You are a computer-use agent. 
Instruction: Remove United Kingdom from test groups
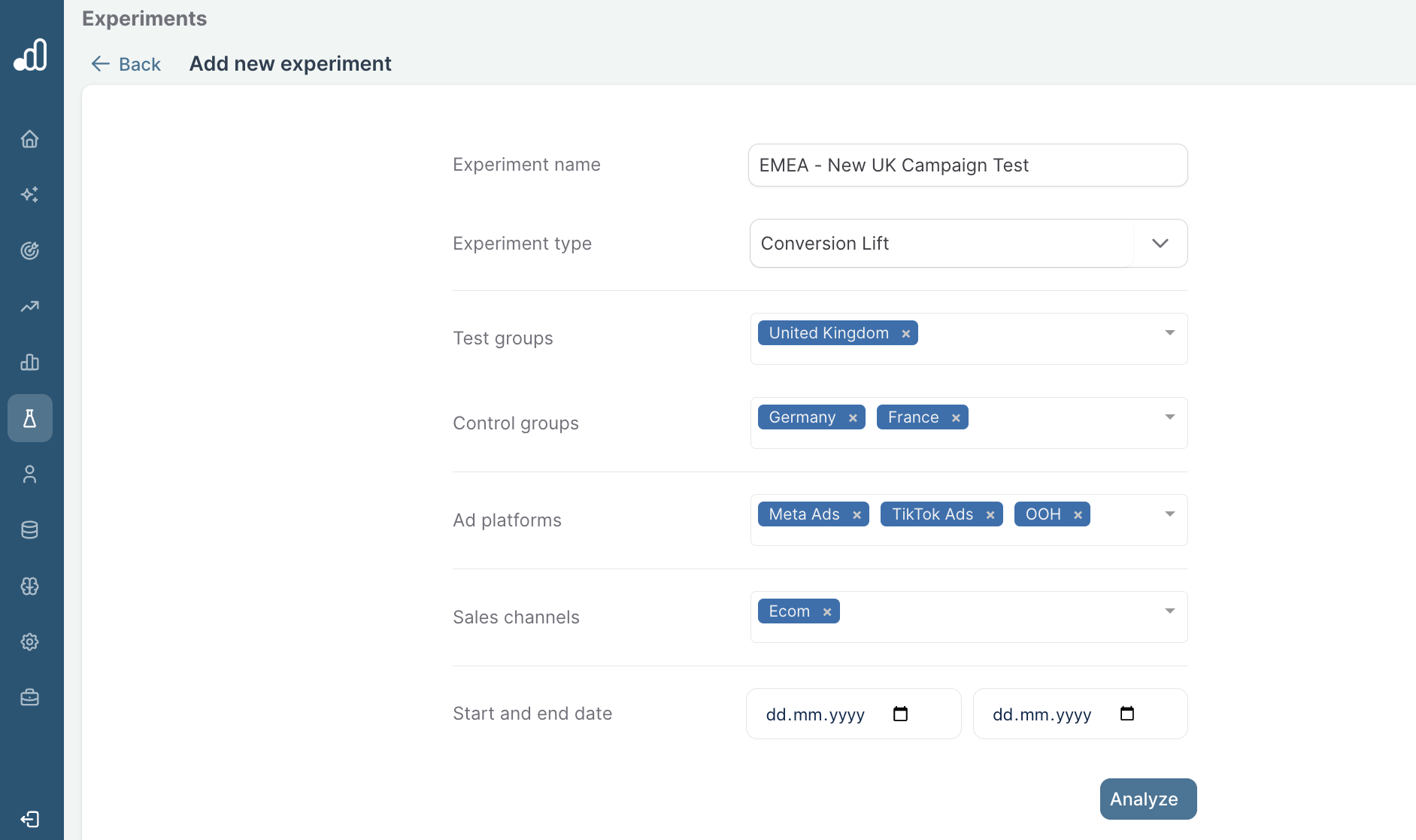[x=906, y=334]
